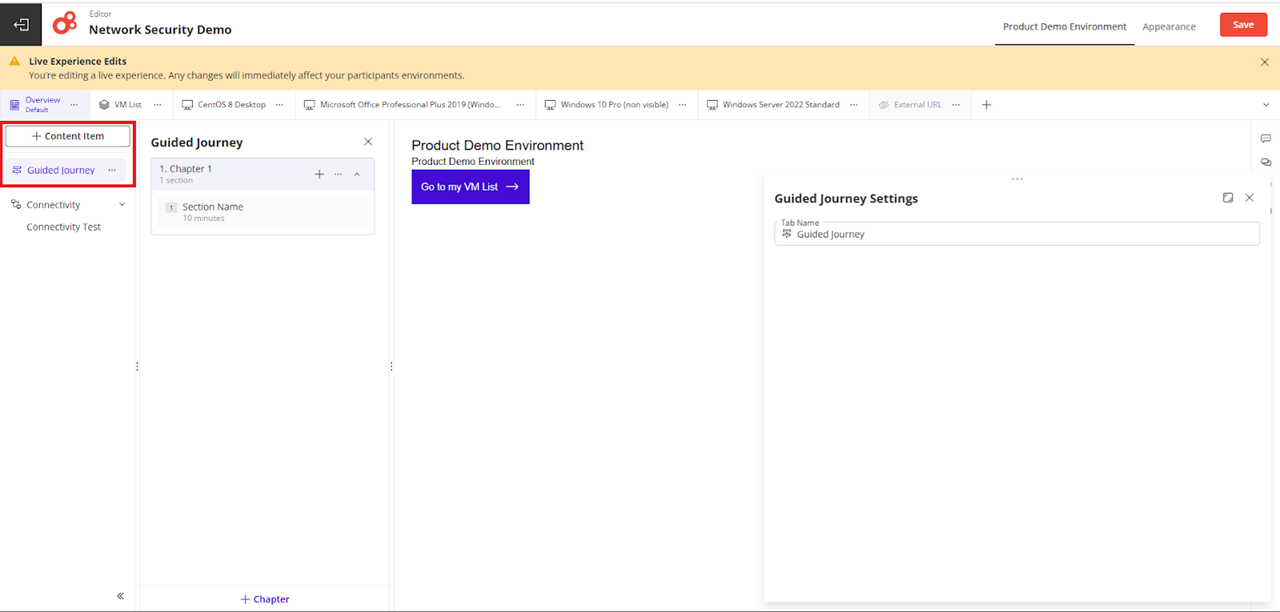Select the Connectivity Test item
Image resolution: width=1280 pixels, height=612 pixels.
tap(64, 227)
